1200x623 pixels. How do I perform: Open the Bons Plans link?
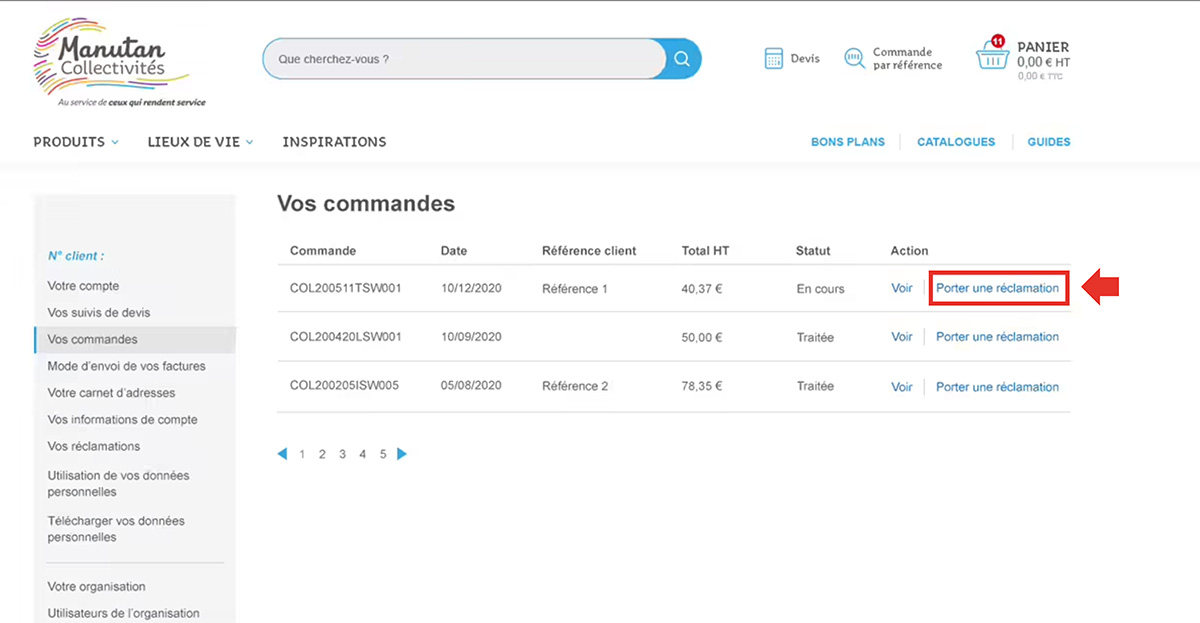[x=847, y=142]
